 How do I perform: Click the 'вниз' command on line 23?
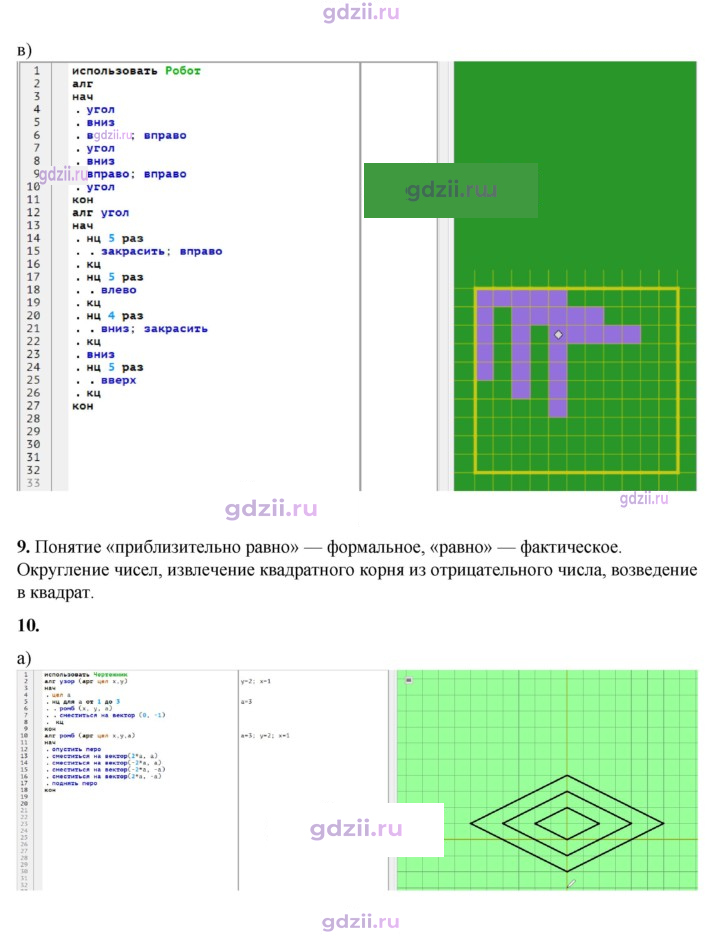pyautogui.click(x=101, y=355)
